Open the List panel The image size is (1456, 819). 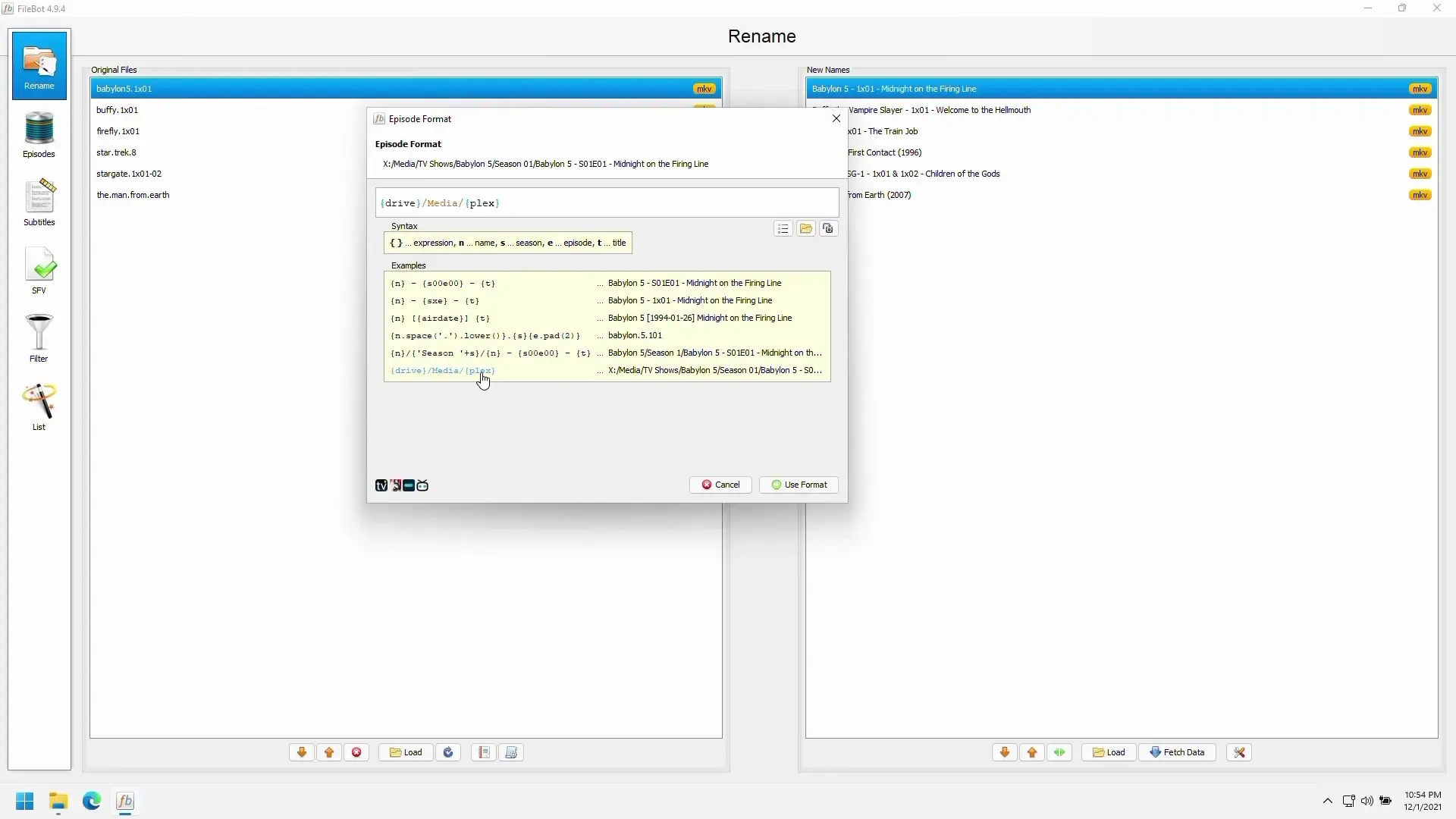click(39, 407)
